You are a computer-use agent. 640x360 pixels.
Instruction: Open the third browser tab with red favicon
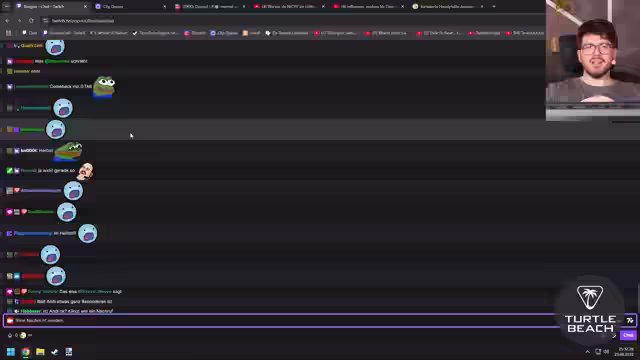point(210,7)
